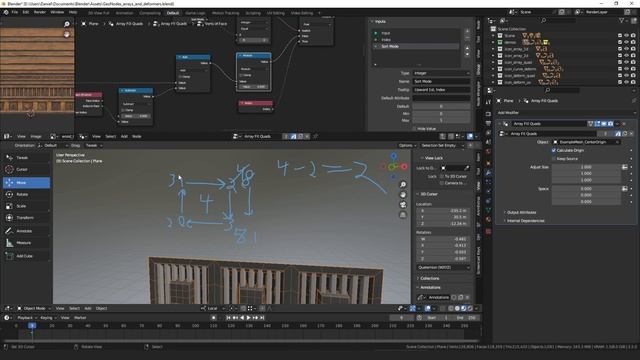Open the Type Integer dropdown
The height and width of the screenshot is (360, 640).
coord(441,73)
